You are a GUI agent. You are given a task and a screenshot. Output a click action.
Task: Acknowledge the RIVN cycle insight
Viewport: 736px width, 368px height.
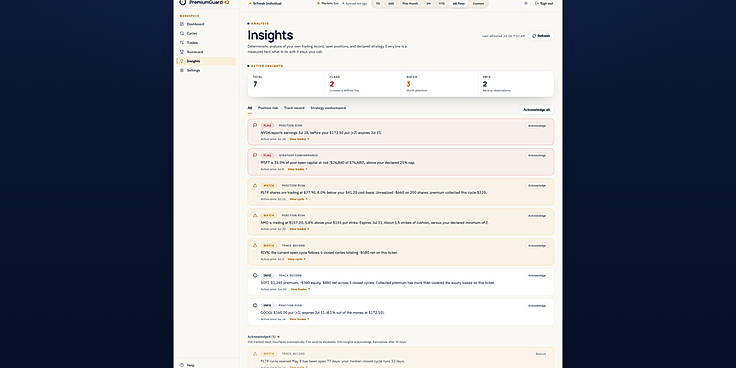coord(537,245)
